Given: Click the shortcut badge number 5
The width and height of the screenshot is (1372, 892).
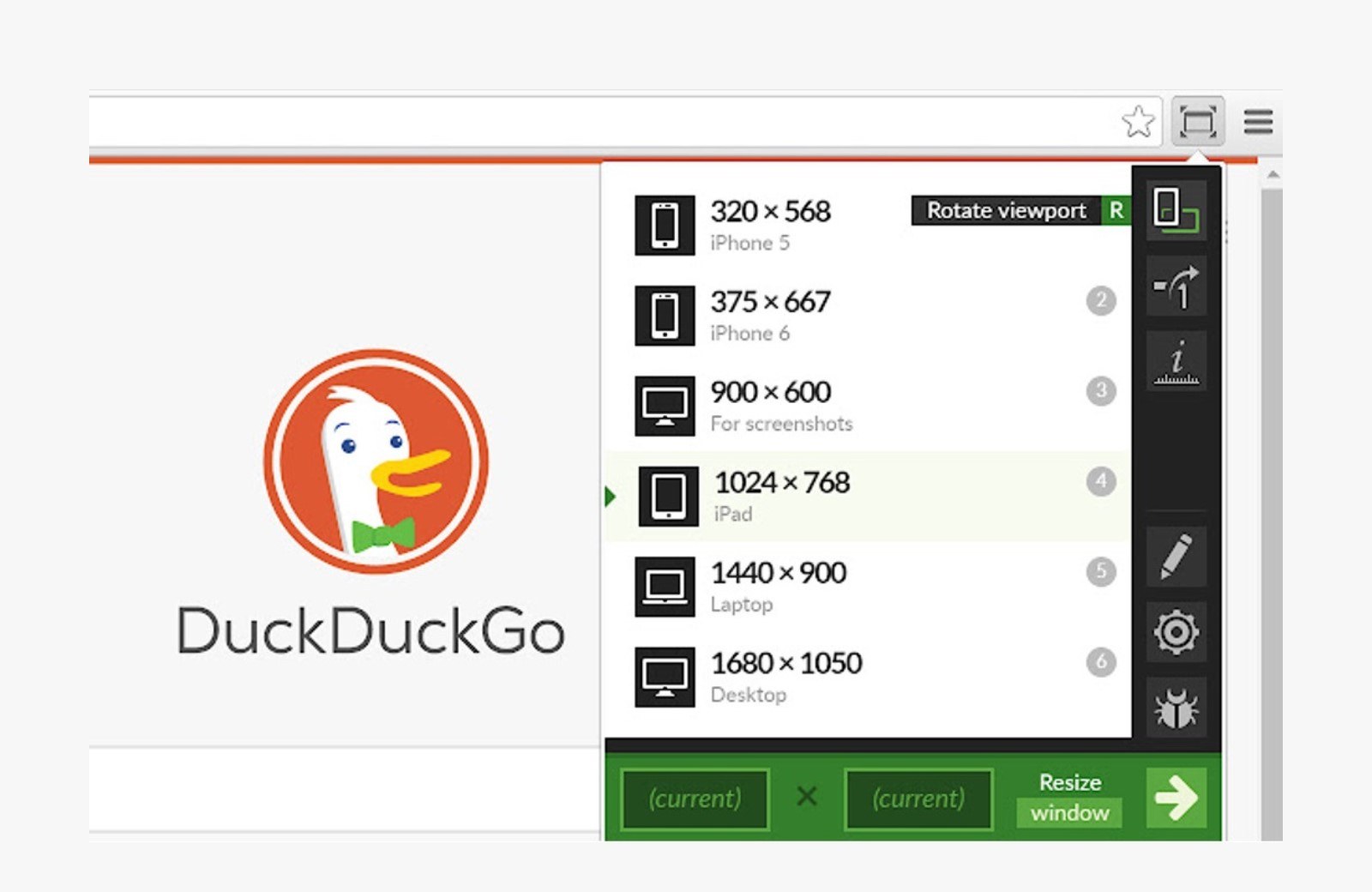Looking at the screenshot, I should pos(1101,571).
